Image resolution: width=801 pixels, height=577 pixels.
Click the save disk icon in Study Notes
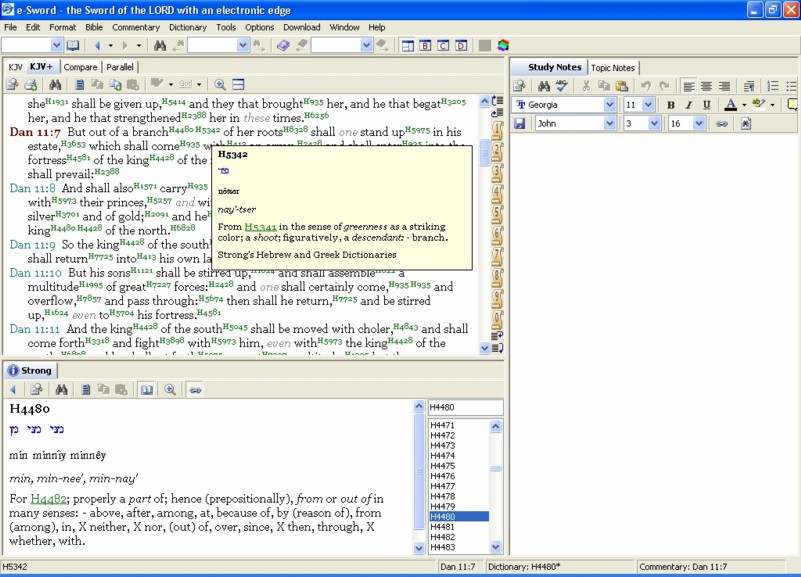click(520, 124)
